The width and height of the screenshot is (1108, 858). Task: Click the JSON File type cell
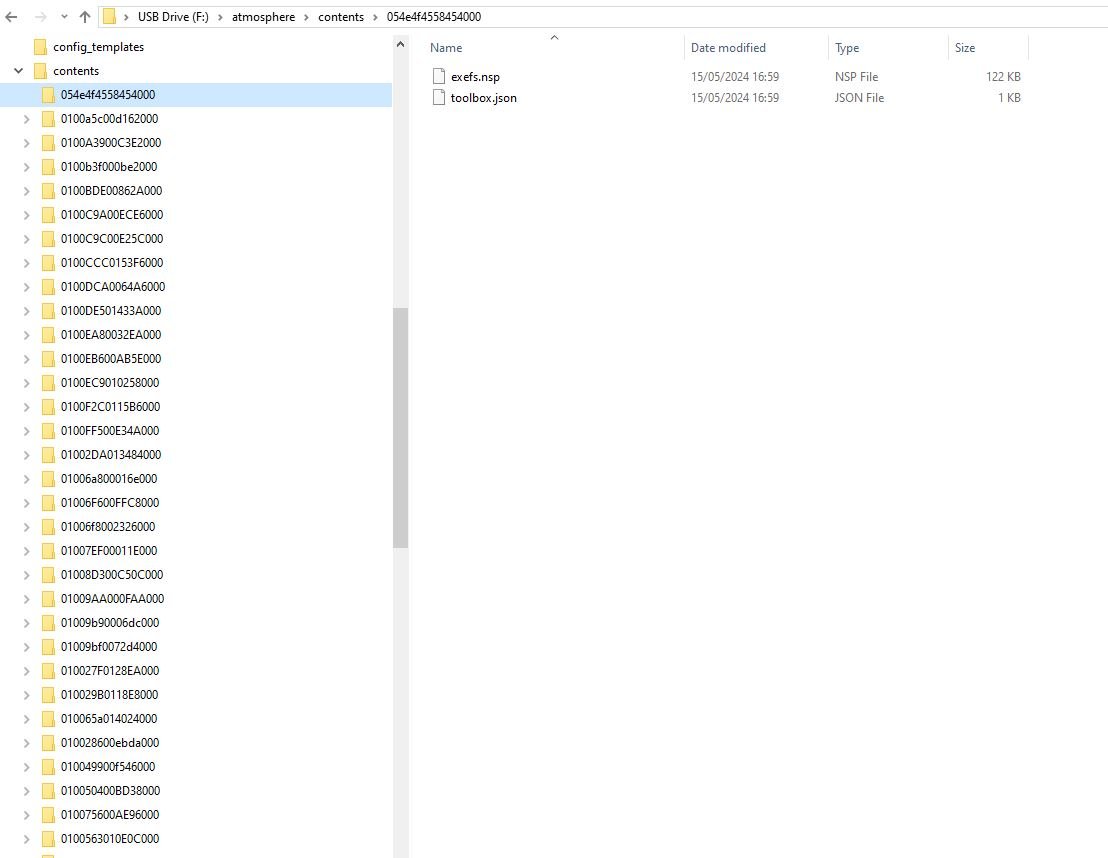click(859, 98)
